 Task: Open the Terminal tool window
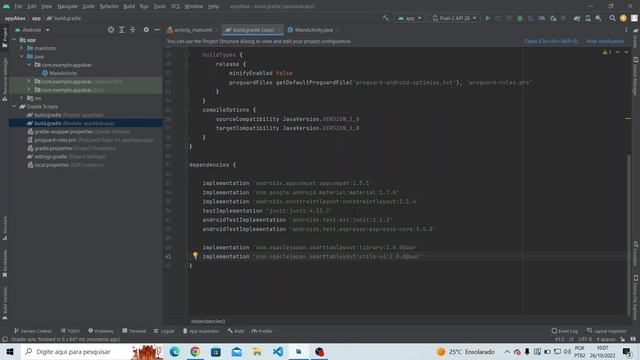coord(134,331)
